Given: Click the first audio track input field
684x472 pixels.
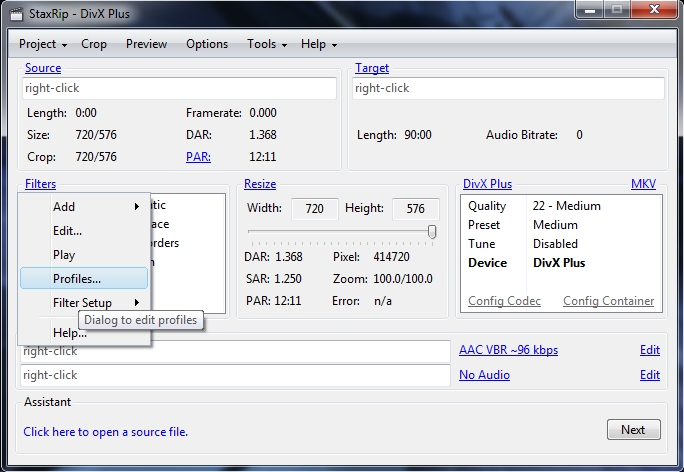Looking at the screenshot, I should tap(235, 351).
